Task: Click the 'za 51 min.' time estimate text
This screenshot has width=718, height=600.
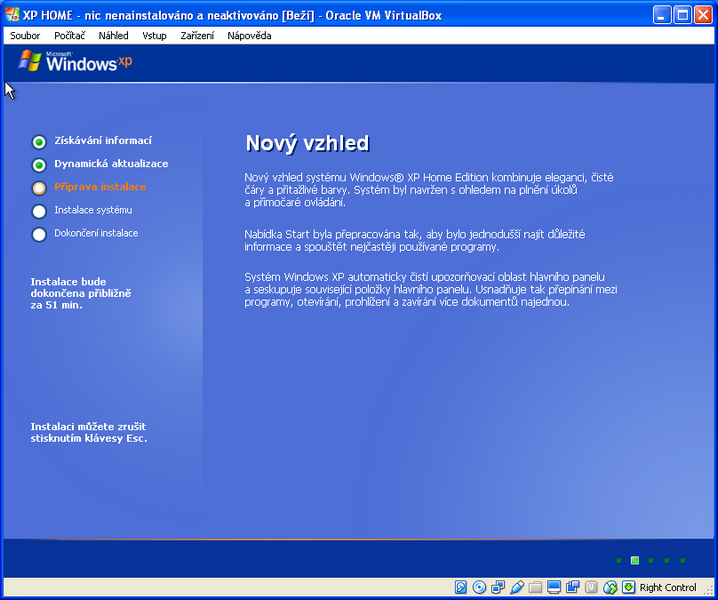Action: coord(56,305)
